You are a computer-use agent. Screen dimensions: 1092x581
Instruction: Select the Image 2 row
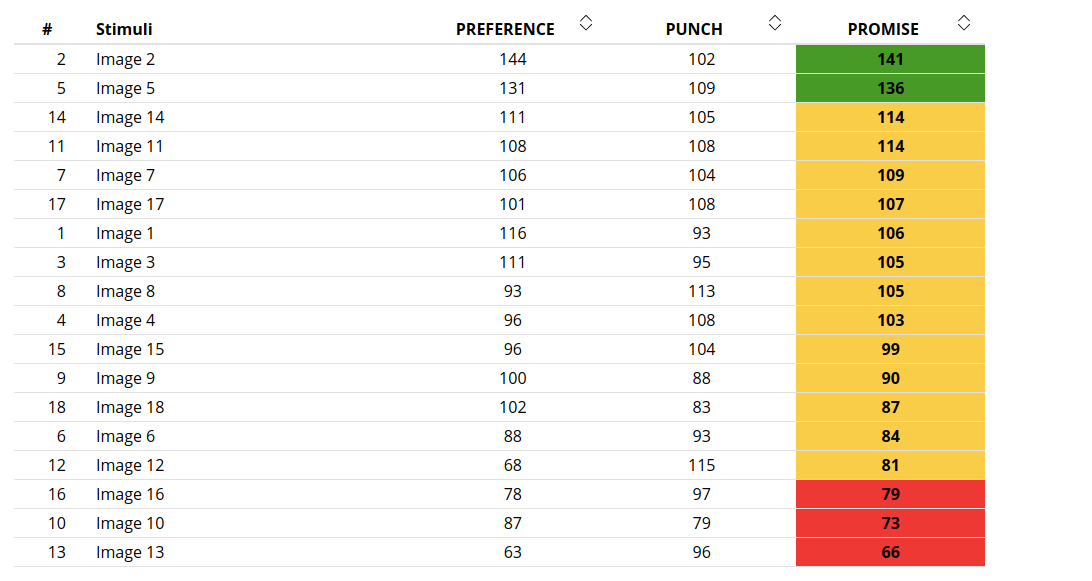click(x=499, y=59)
